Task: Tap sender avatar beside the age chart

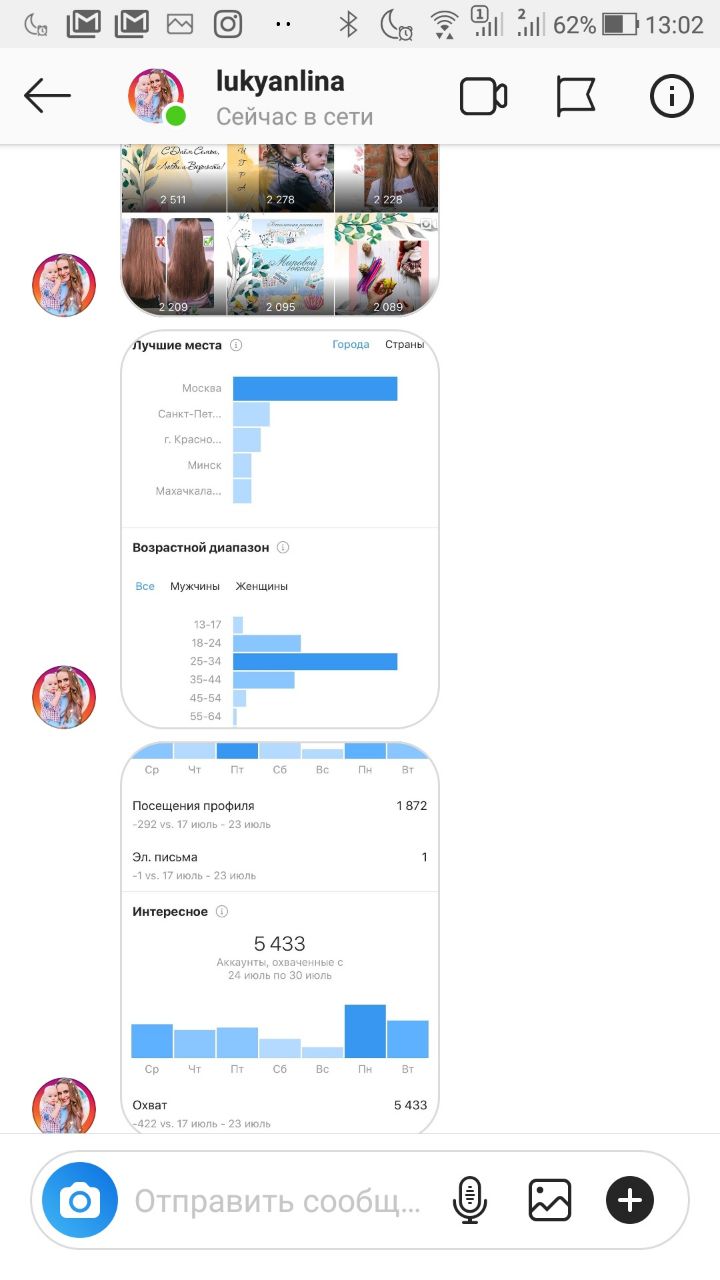Action: point(64,697)
